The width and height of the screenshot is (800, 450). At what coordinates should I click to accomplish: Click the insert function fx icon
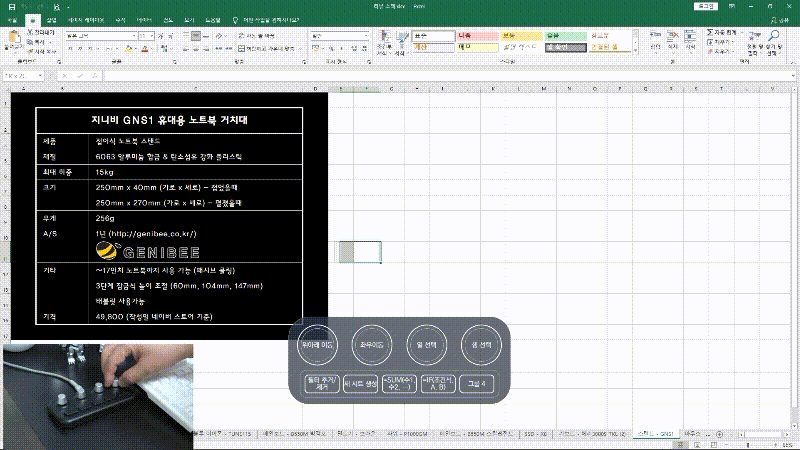tap(94, 76)
